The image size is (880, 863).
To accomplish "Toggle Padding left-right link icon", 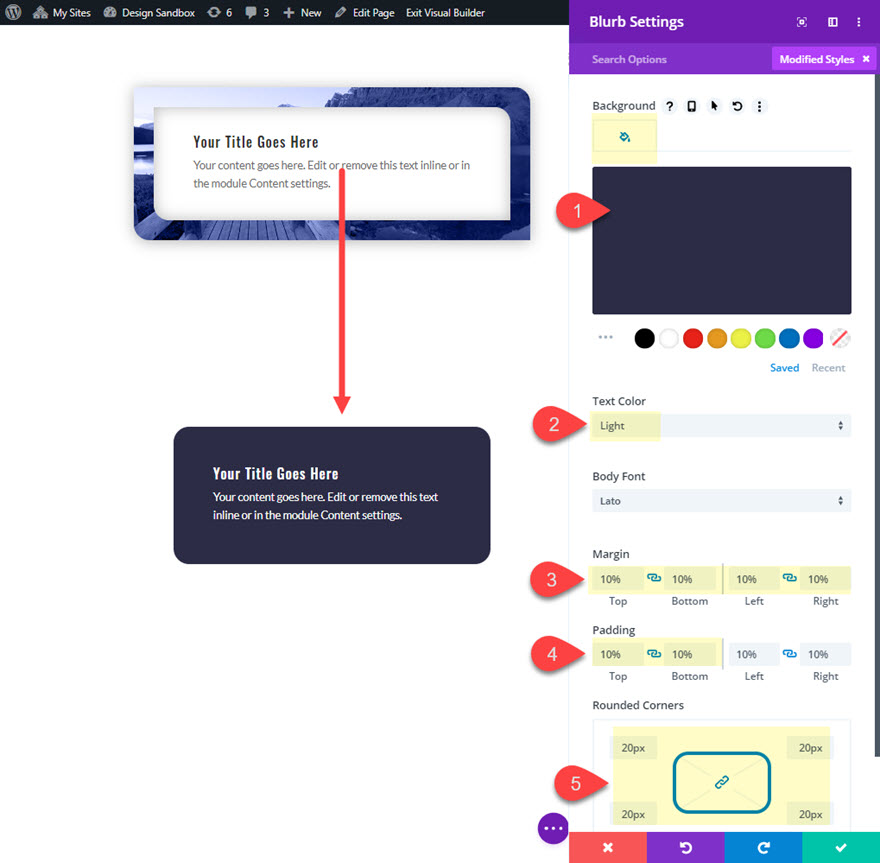I will pyautogui.click(x=790, y=654).
